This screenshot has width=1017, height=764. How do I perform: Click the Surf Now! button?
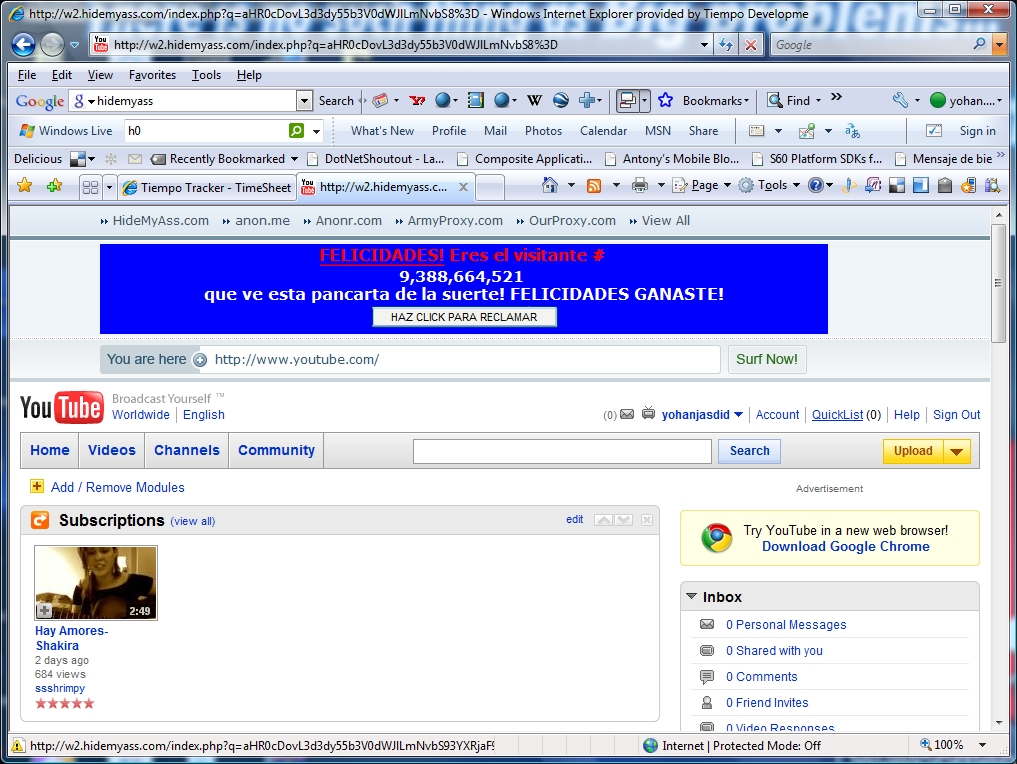click(x=767, y=359)
